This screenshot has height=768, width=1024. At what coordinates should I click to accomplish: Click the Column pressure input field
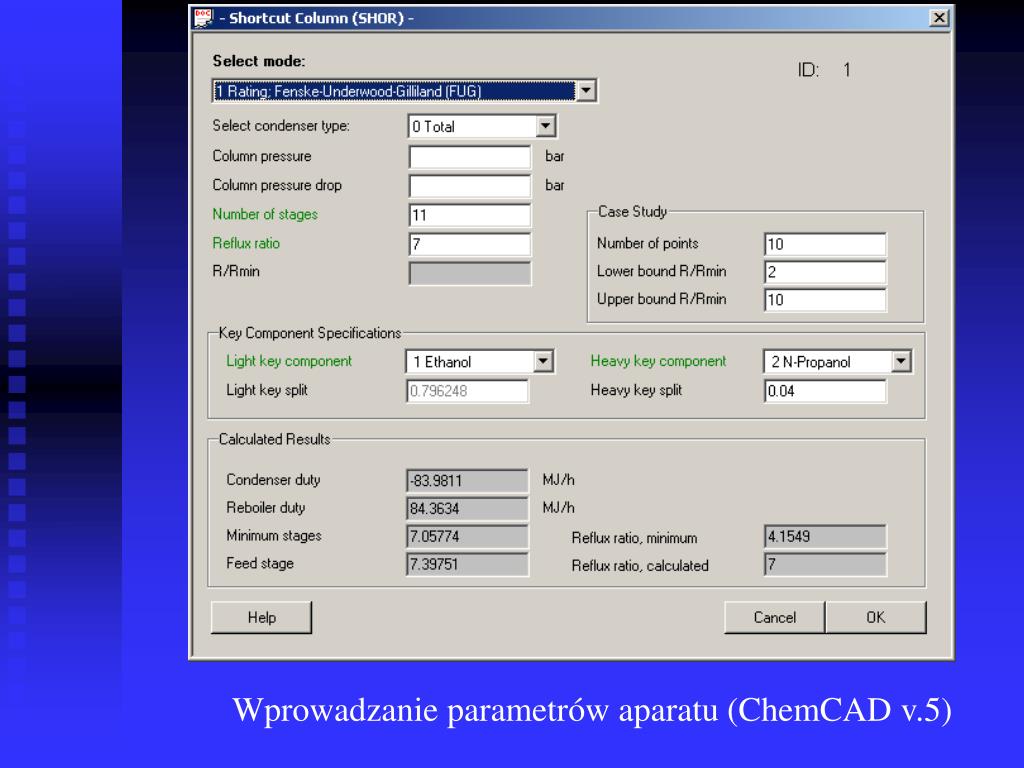click(x=470, y=157)
